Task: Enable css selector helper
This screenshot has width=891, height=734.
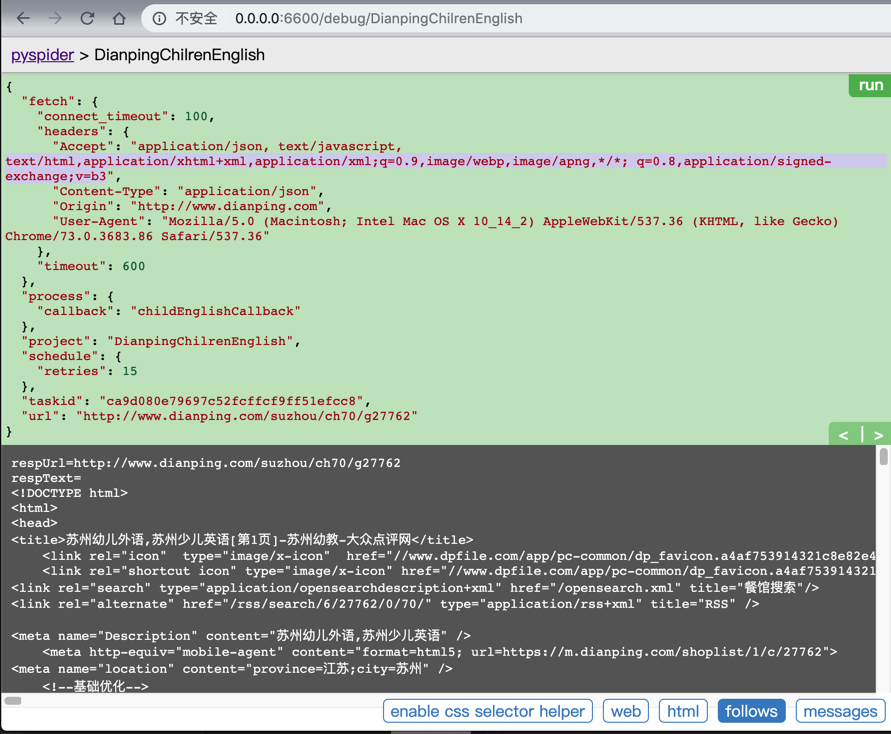Action: (488, 711)
